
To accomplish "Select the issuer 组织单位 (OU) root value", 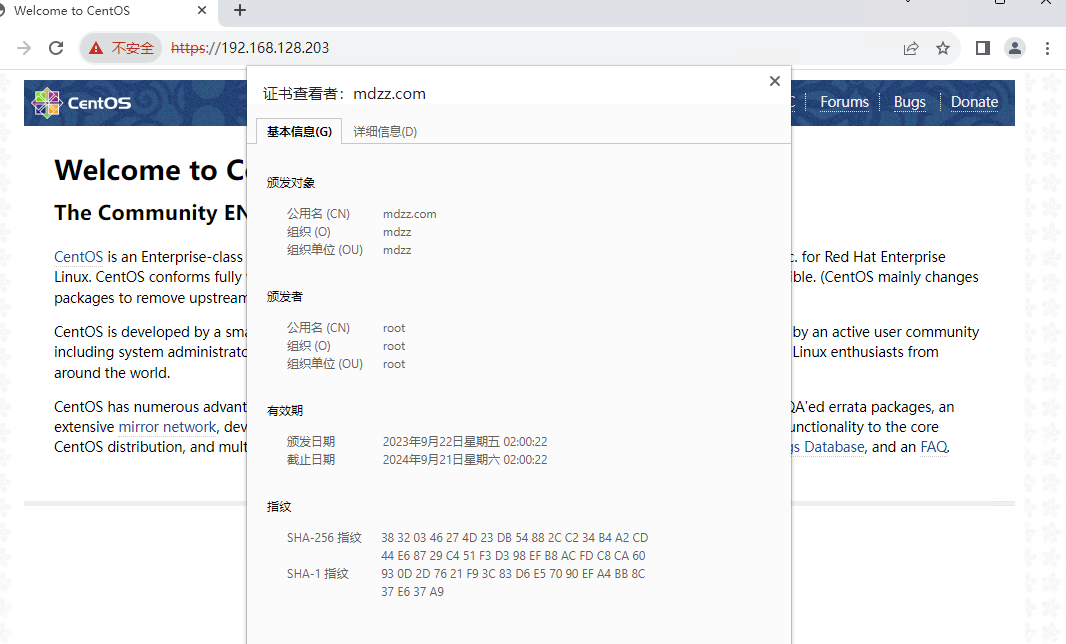I will 394,364.
